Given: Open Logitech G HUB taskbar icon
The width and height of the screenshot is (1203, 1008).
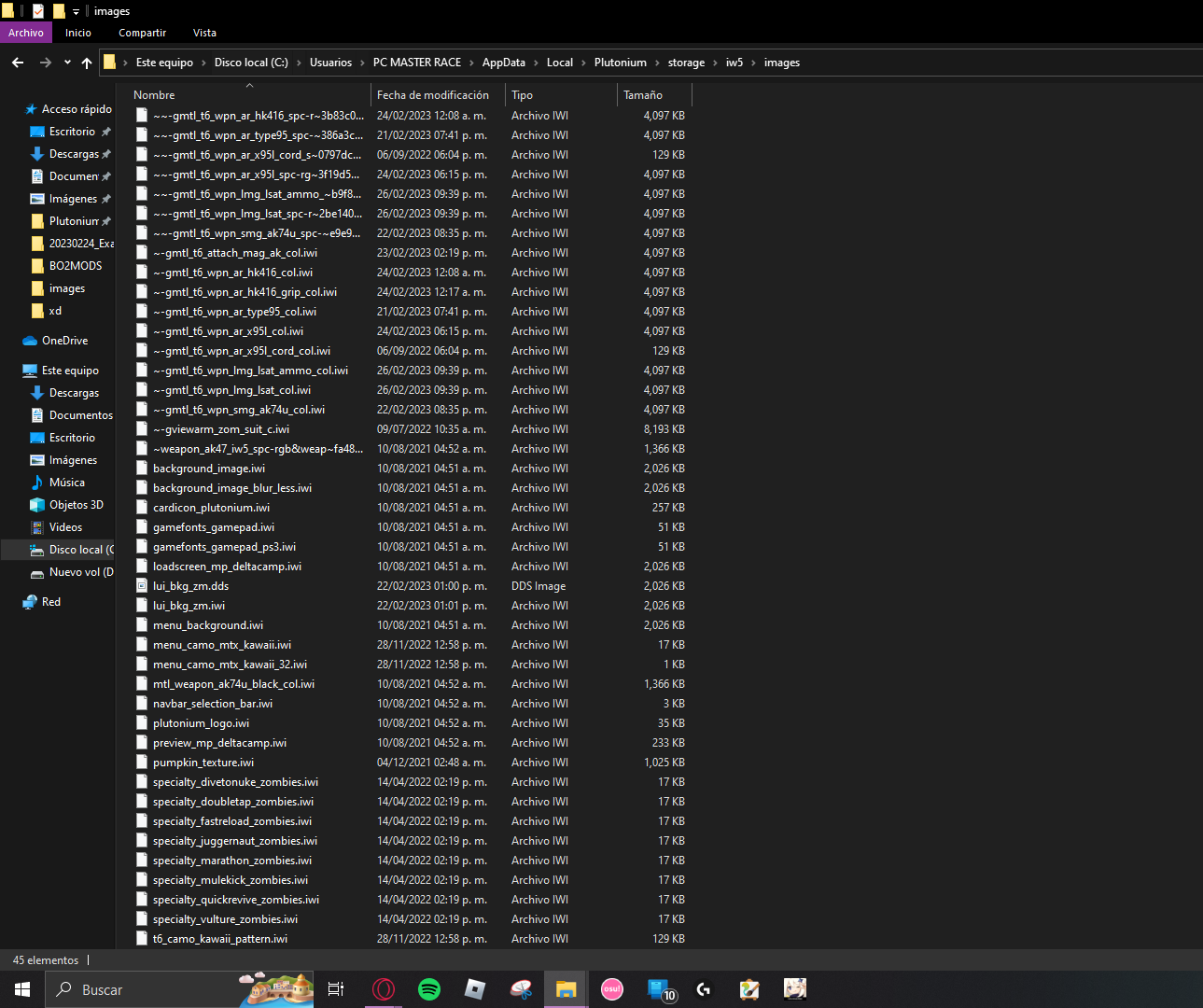Looking at the screenshot, I should tap(704, 989).
